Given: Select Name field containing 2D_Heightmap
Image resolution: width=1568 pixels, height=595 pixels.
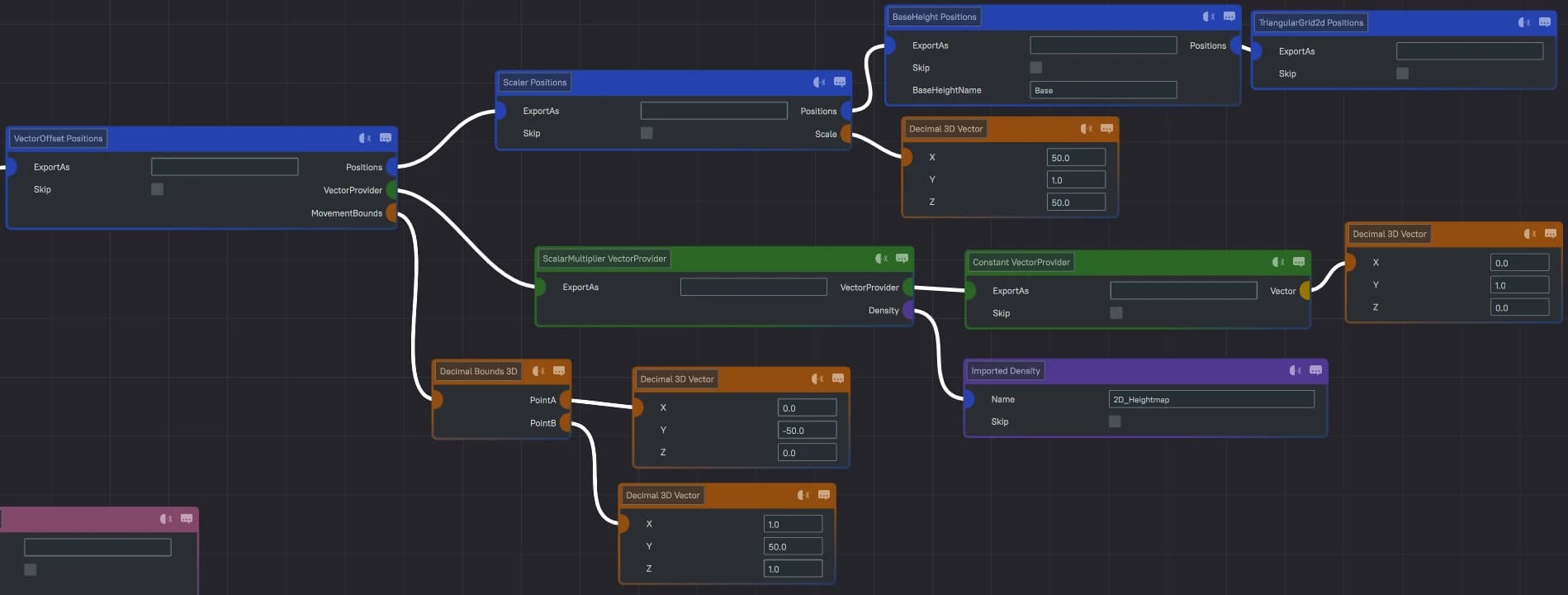Looking at the screenshot, I should (x=1211, y=399).
